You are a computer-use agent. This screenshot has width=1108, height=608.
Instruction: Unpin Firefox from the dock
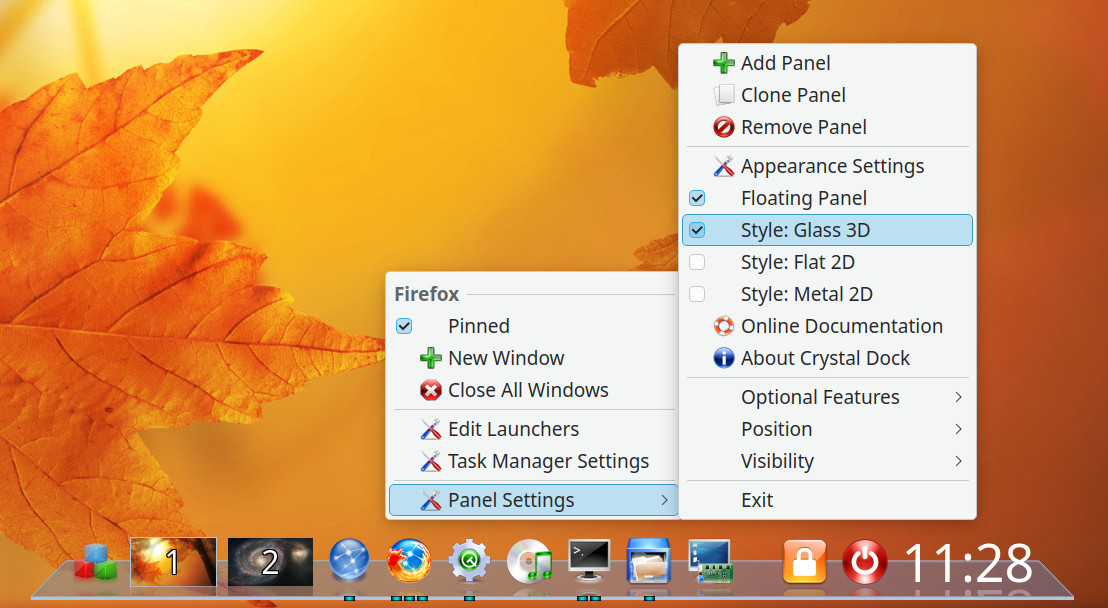click(x=478, y=326)
